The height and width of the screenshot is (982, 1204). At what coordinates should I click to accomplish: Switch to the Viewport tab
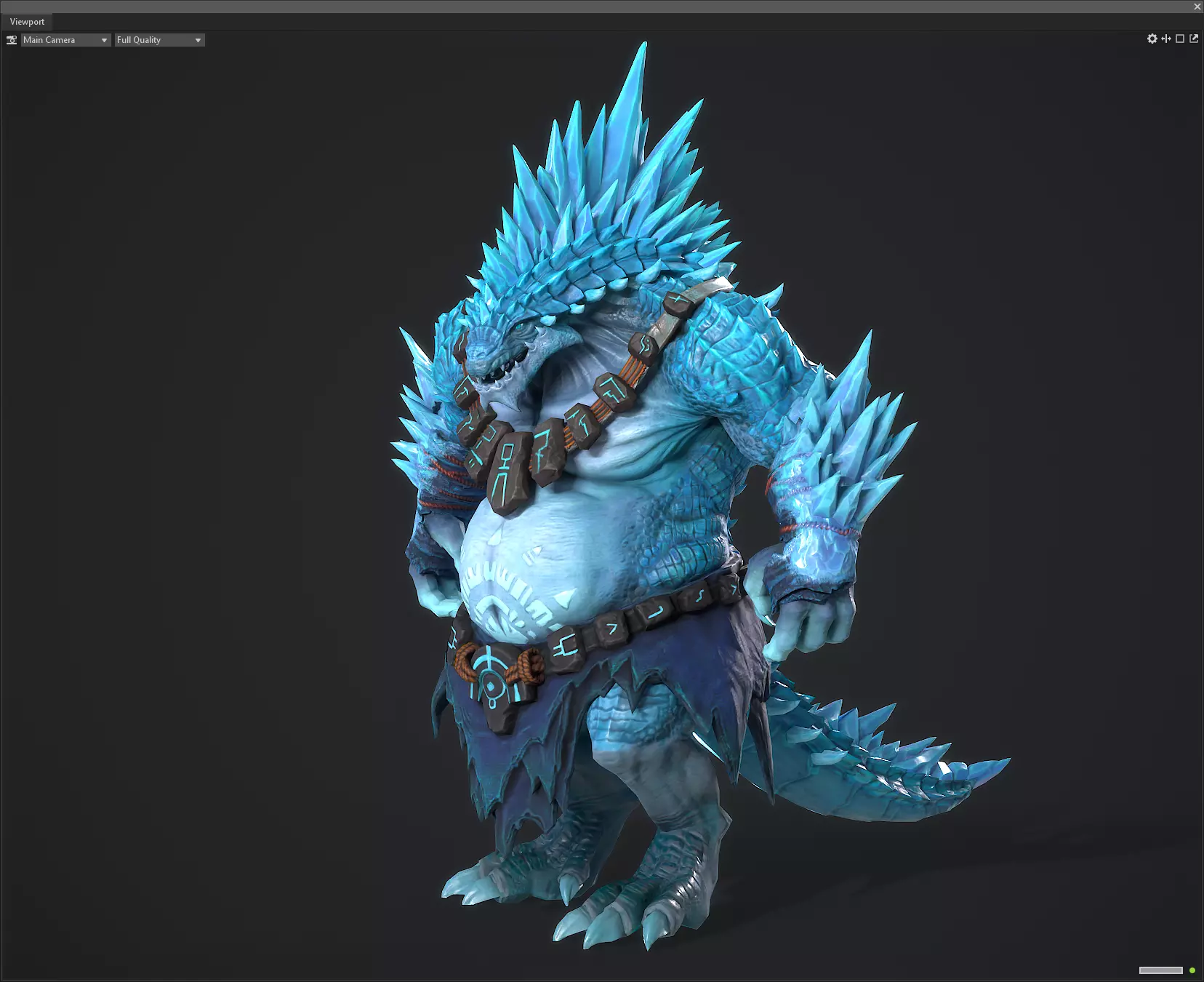(x=27, y=22)
